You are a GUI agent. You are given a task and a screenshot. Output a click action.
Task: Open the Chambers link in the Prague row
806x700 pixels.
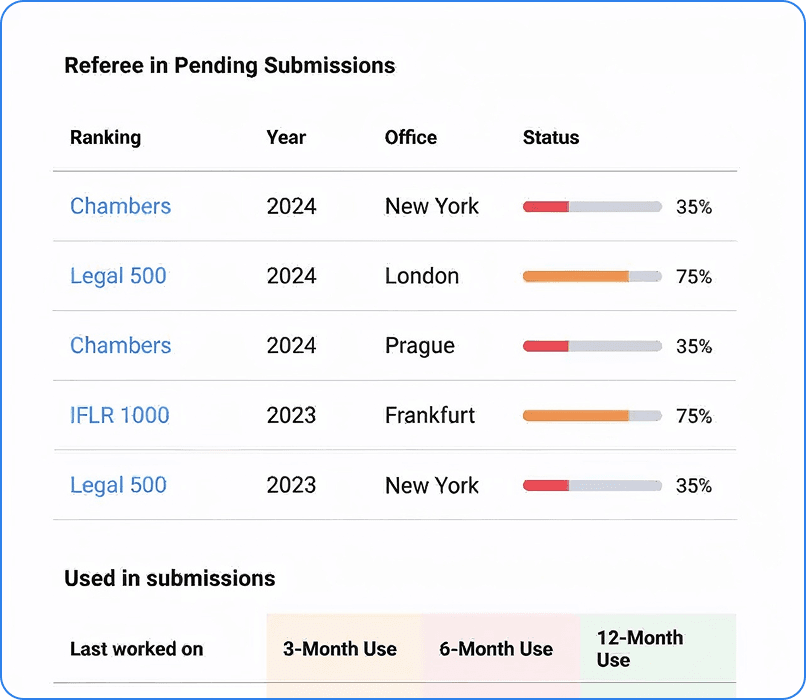pyautogui.click(x=120, y=346)
